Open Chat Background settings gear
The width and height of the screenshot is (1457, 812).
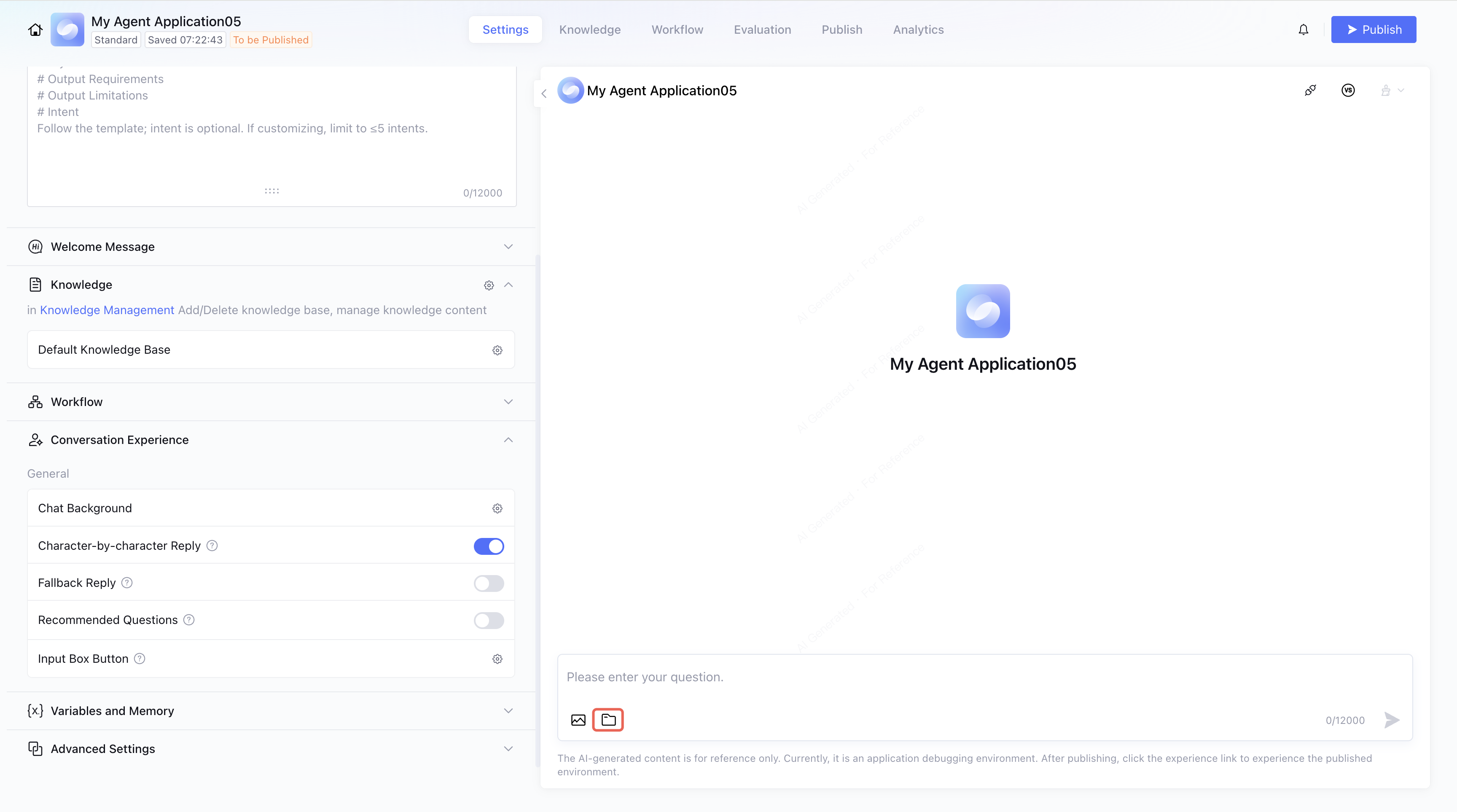click(x=497, y=508)
